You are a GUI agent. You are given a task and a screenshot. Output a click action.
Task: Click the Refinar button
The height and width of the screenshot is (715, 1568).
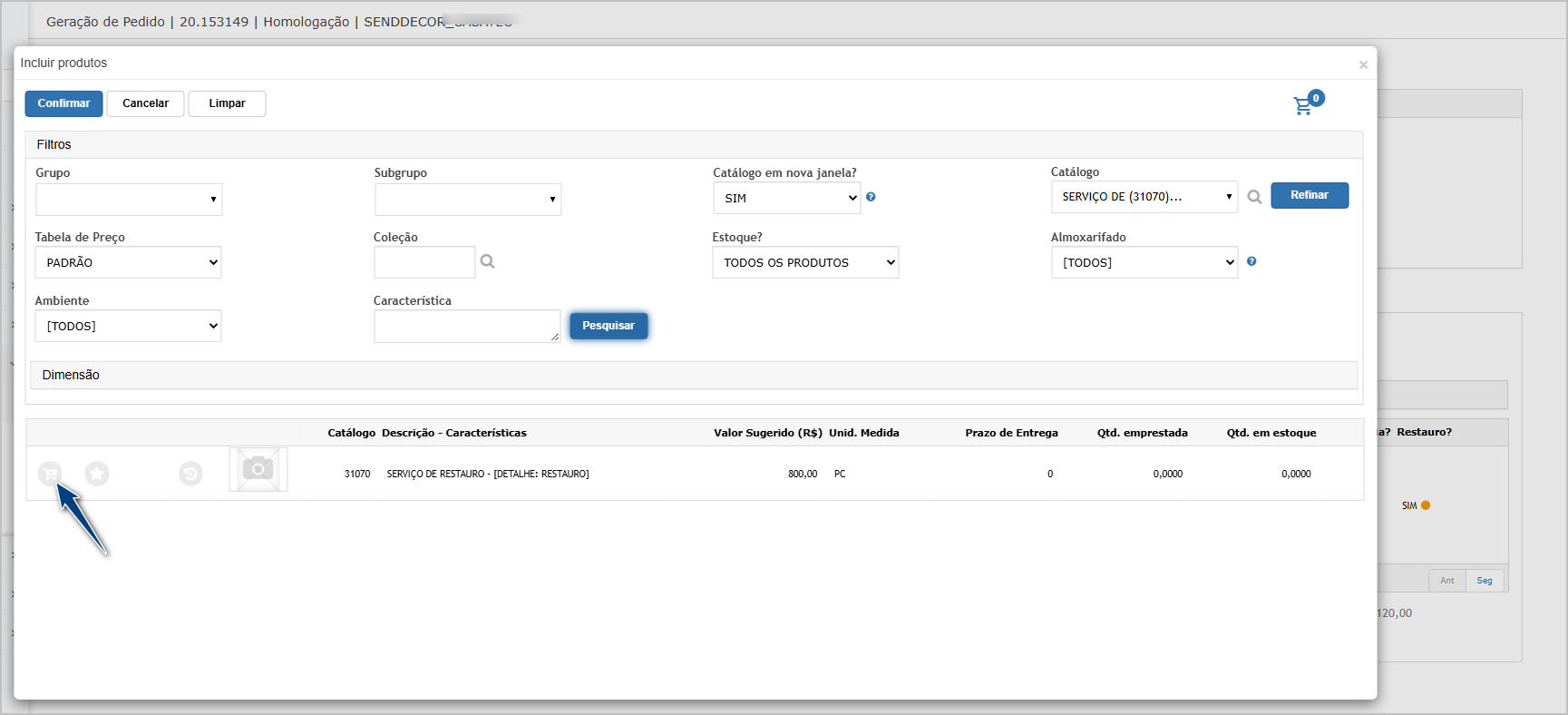(1310, 195)
